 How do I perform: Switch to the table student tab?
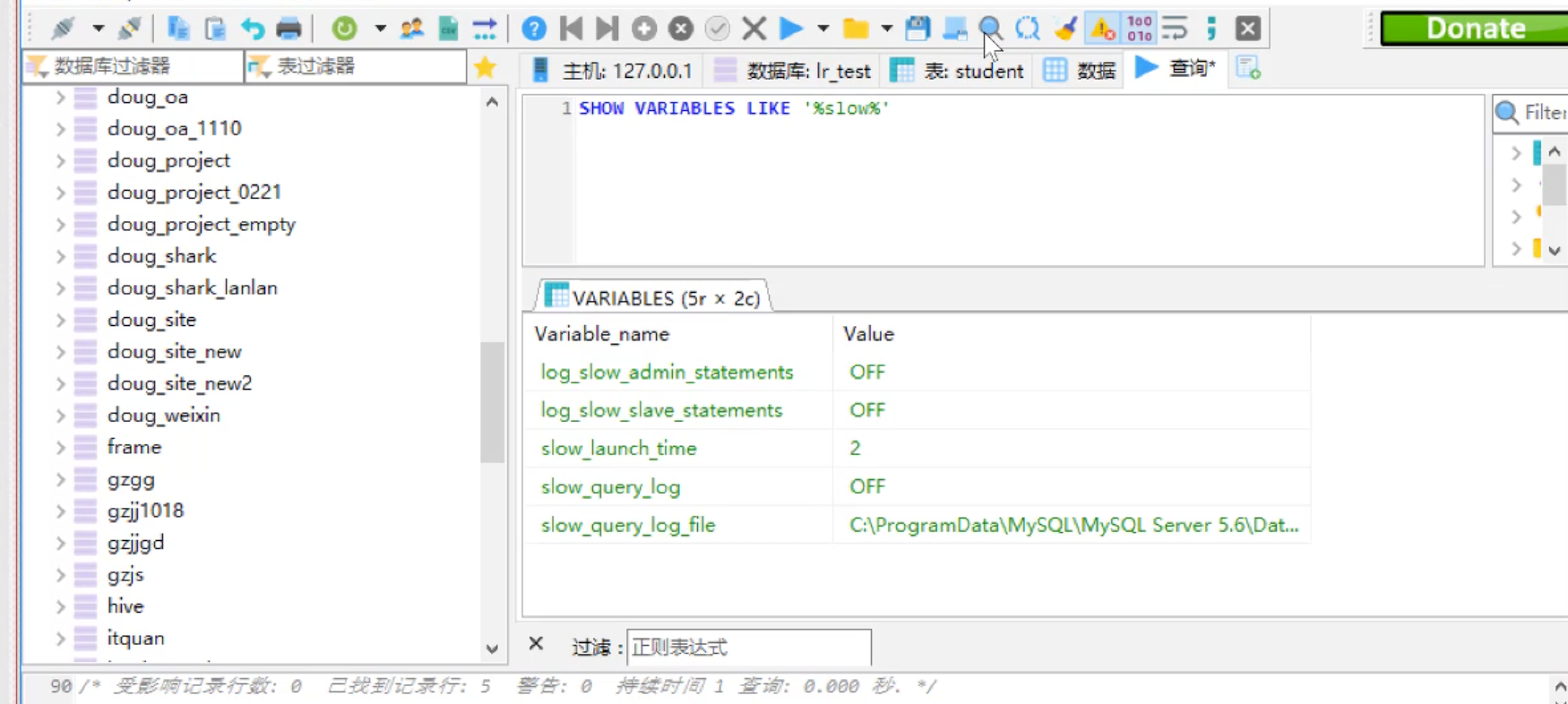tap(957, 70)
